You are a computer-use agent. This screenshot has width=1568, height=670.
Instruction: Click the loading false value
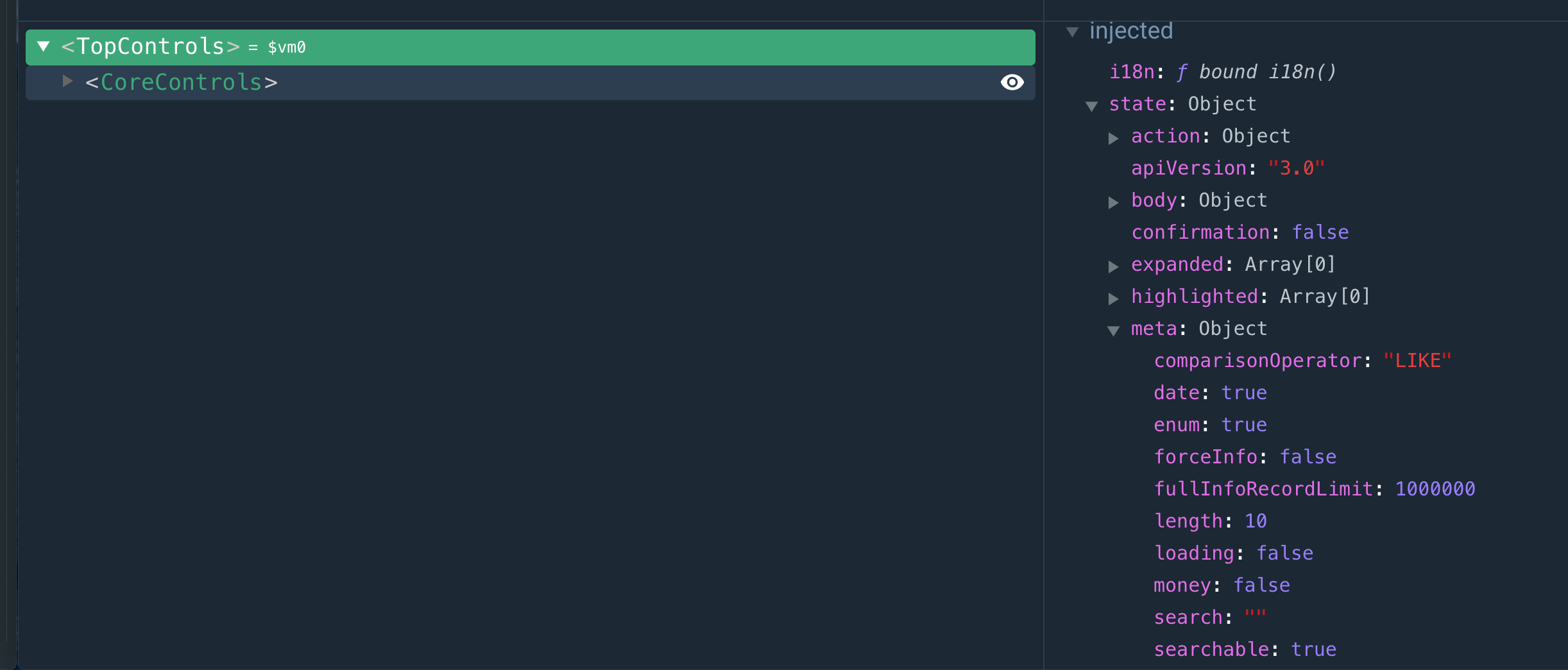click(1284, 553)
